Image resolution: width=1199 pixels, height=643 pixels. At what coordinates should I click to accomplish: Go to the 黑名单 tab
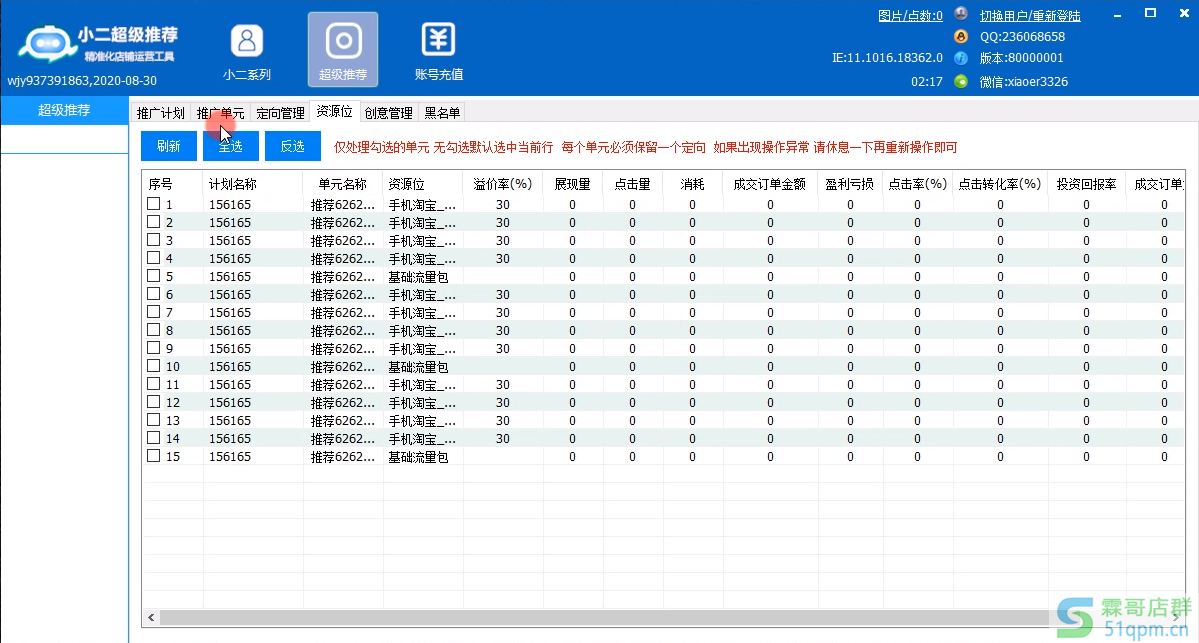442,113
